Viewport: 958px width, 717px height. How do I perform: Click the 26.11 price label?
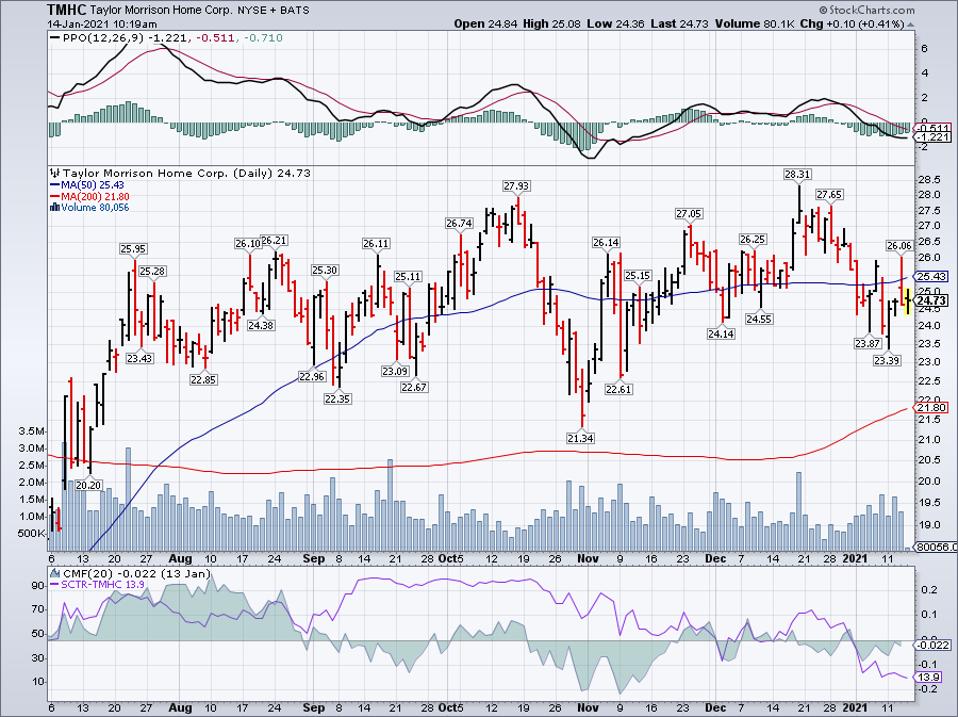click(x=376, y=243)
